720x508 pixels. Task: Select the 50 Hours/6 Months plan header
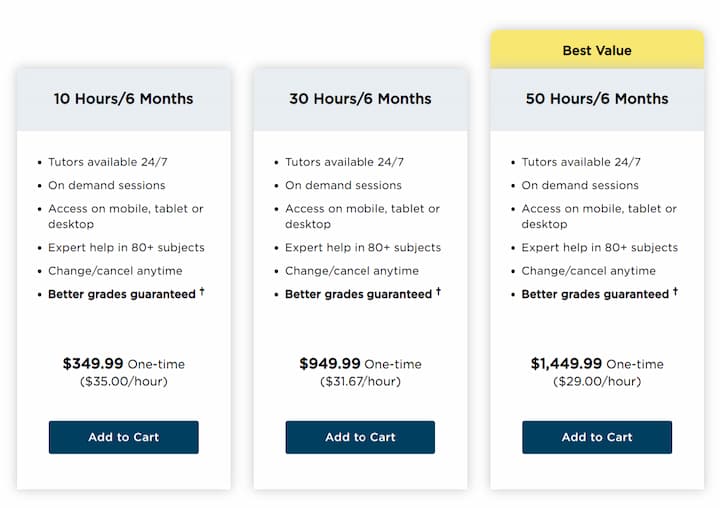[597, 99]
